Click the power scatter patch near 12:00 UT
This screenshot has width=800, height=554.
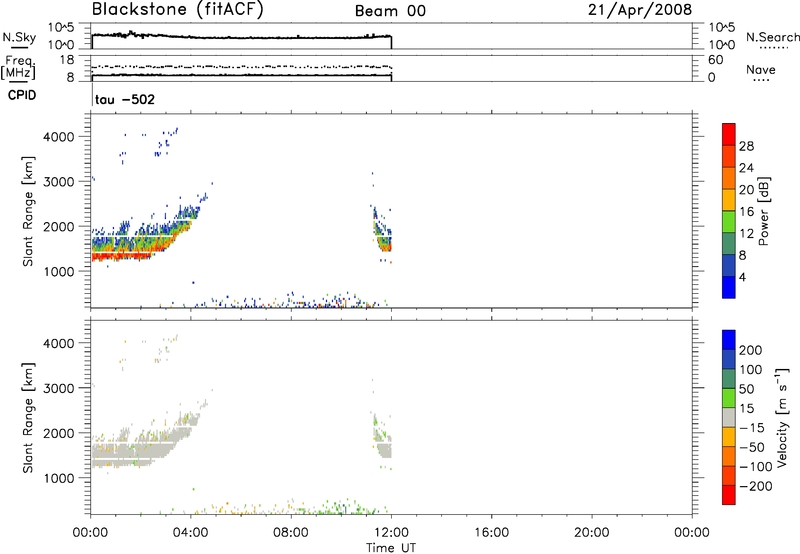382,231
